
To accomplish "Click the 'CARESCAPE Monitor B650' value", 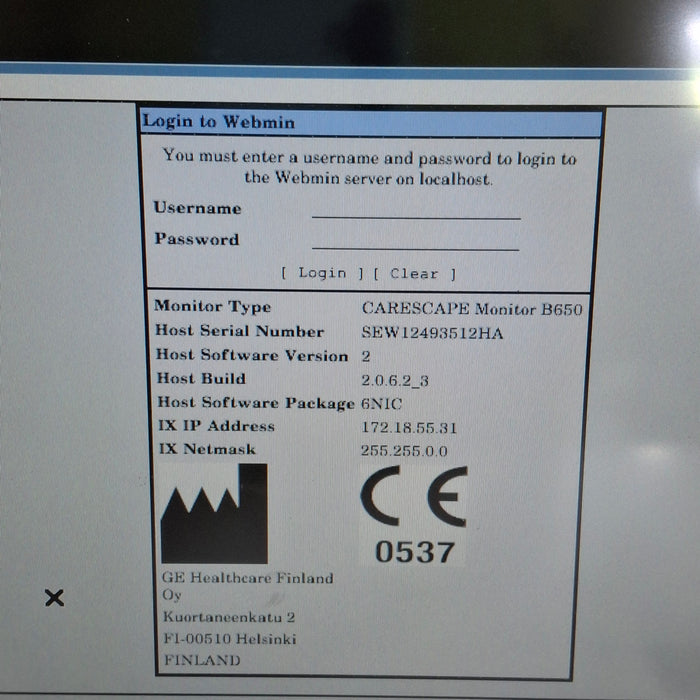I will click(472, 309).
